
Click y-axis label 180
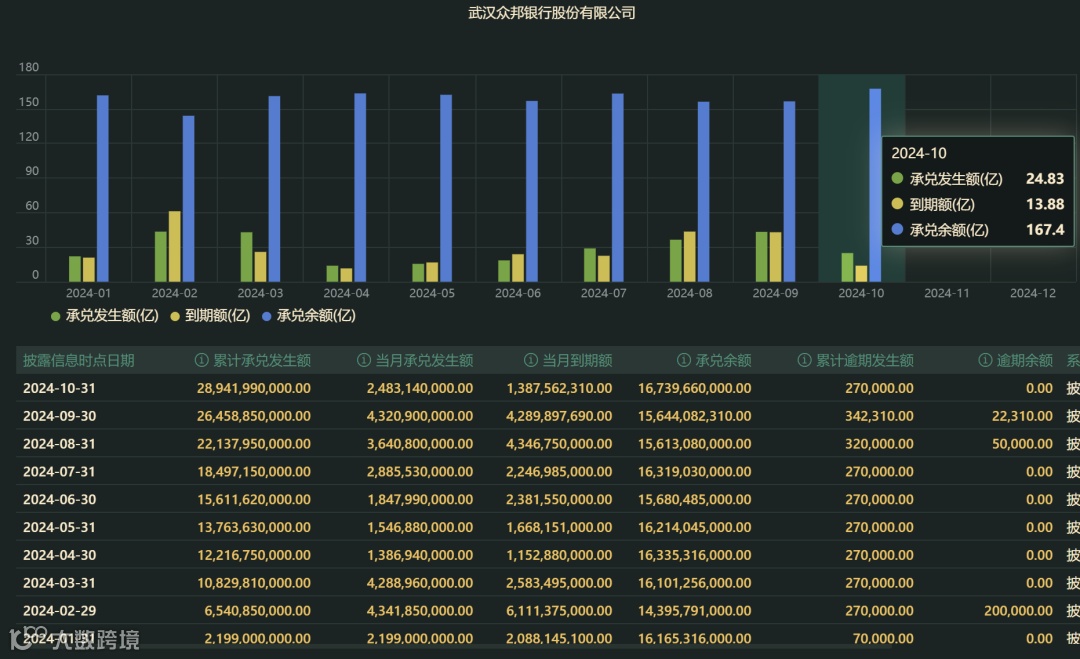[29, 67]
